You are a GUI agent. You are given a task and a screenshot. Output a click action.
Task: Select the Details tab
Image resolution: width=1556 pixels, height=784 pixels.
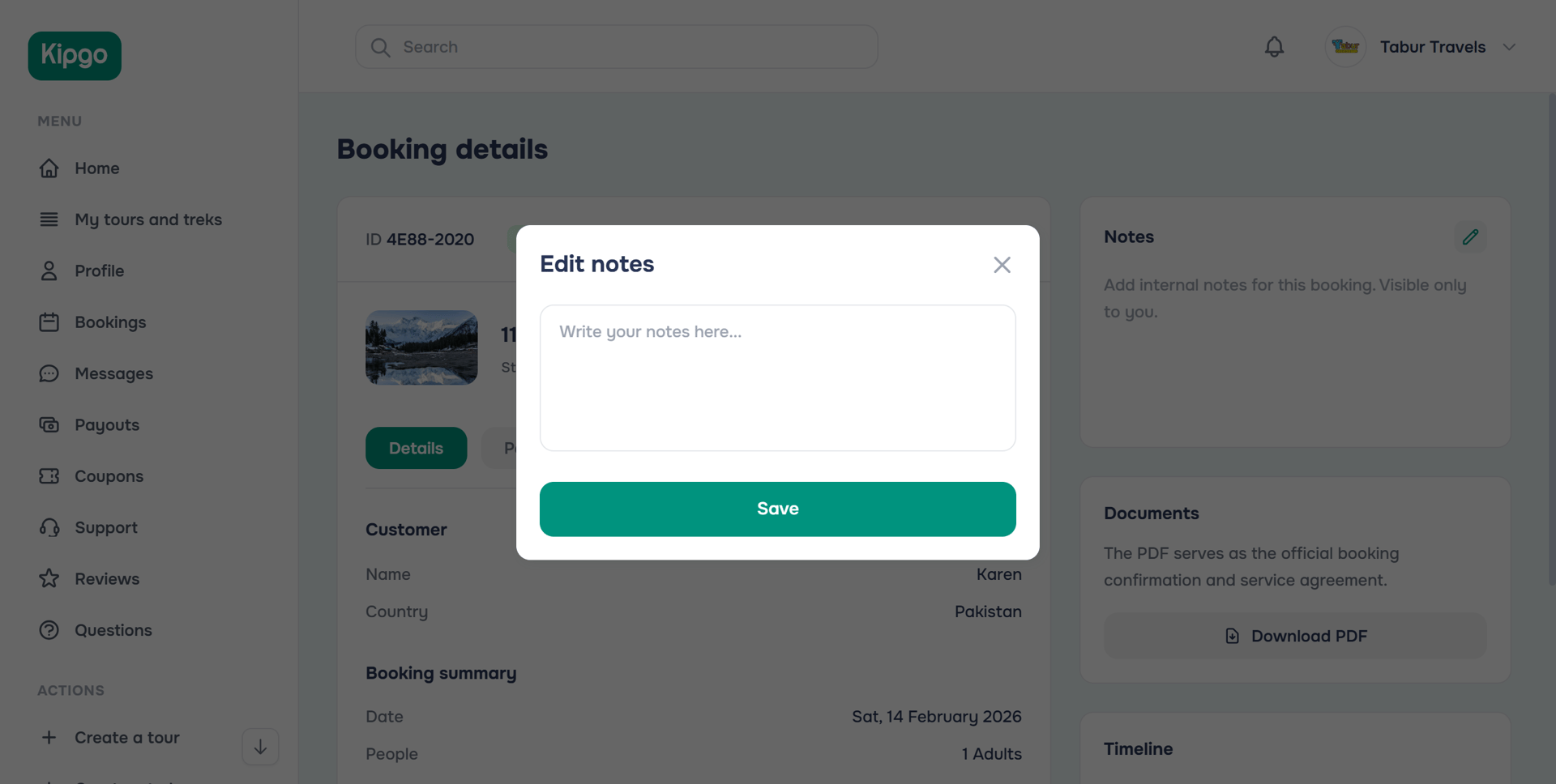coord(416,448)
